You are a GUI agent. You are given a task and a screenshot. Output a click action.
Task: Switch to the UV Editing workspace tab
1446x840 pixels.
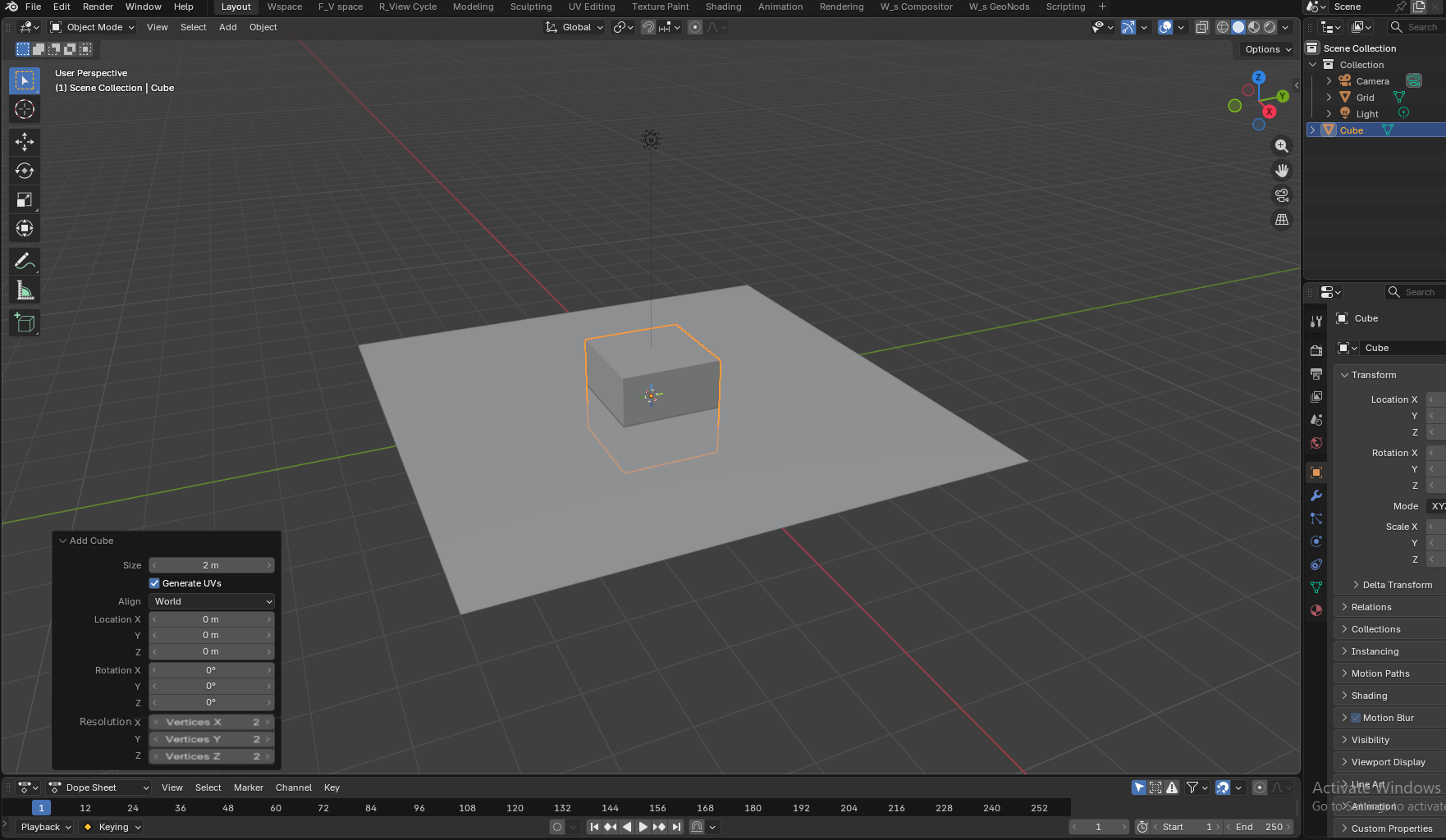[592, 7]
